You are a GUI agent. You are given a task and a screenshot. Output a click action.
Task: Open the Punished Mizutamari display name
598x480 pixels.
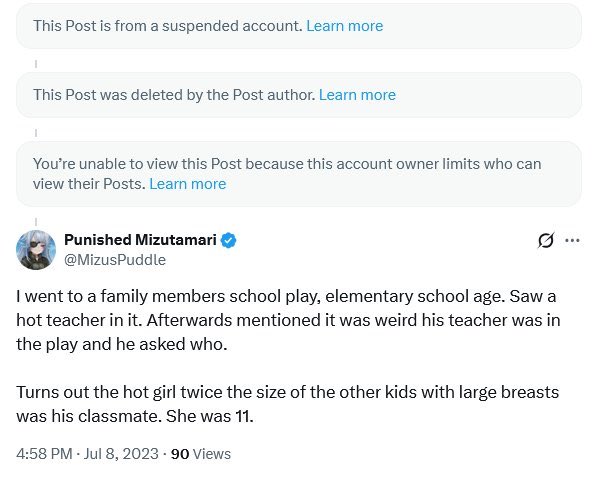tap(140, 240)
